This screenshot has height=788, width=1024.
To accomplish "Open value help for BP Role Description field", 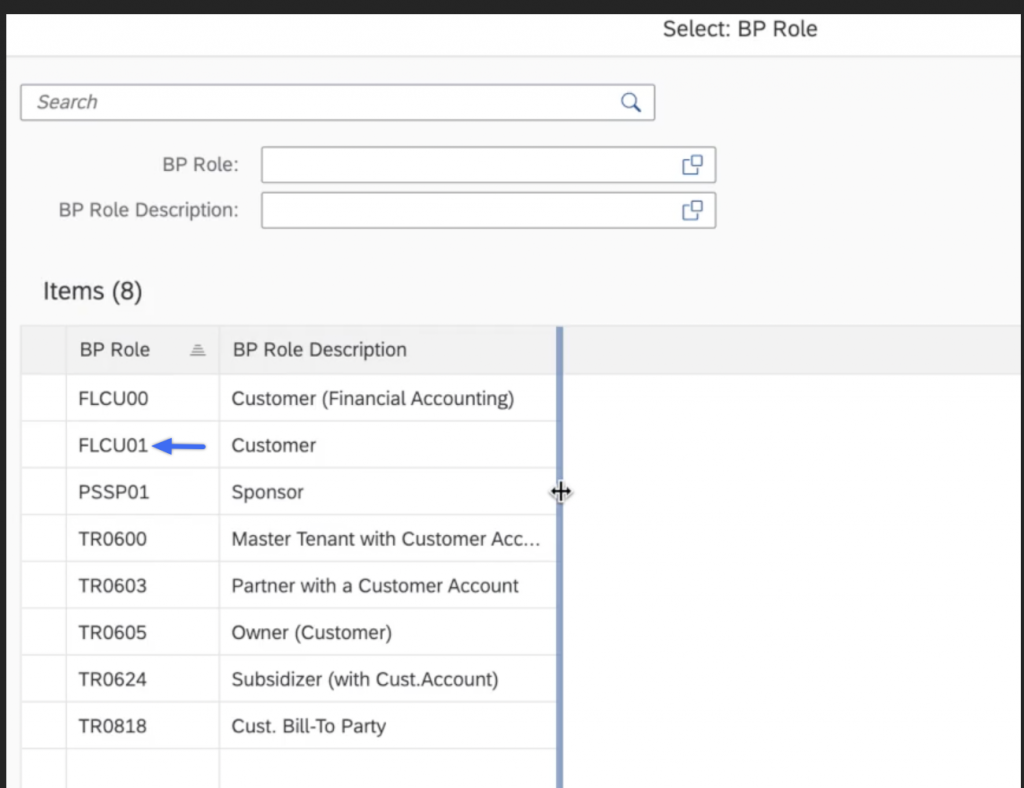I will (692, 210).
